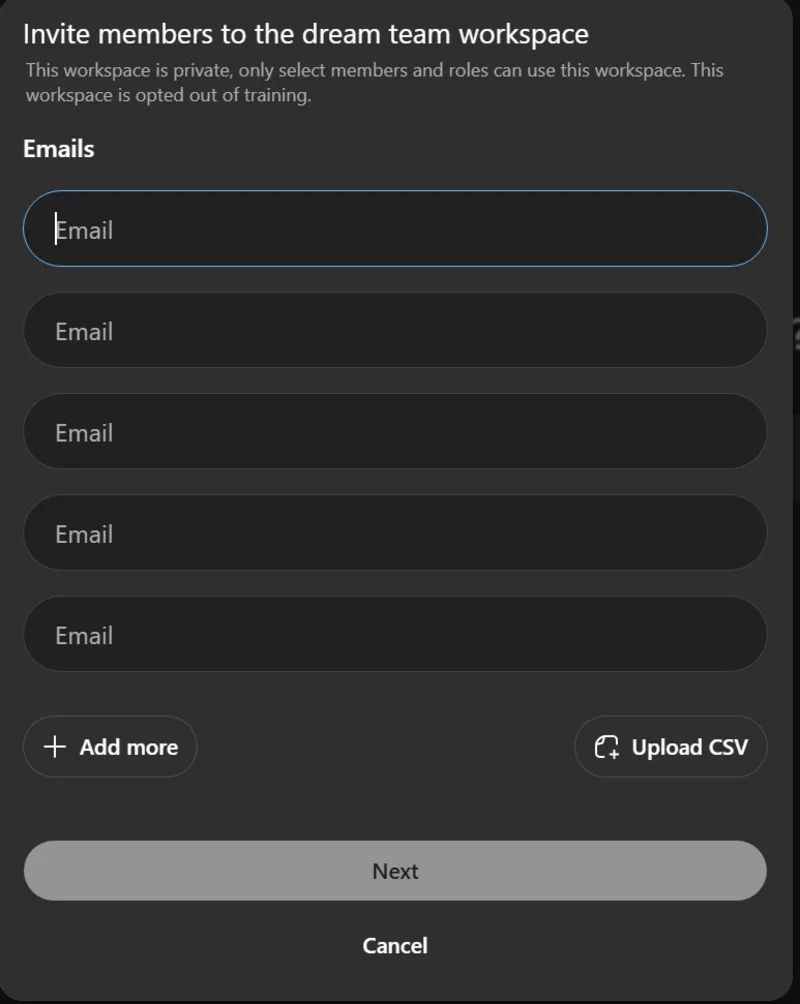The height and width of the screenshot is (1004, 800).
Task: Select the second Email input field
Action: (395, 331)
